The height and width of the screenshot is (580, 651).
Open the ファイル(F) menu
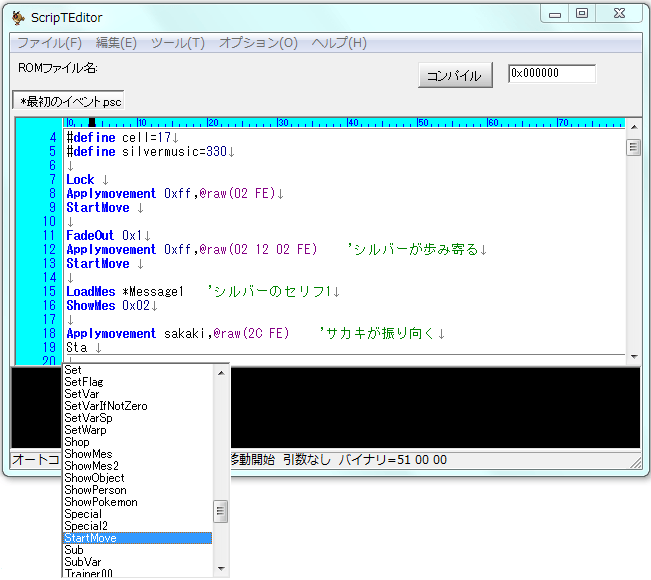point(49,43)
